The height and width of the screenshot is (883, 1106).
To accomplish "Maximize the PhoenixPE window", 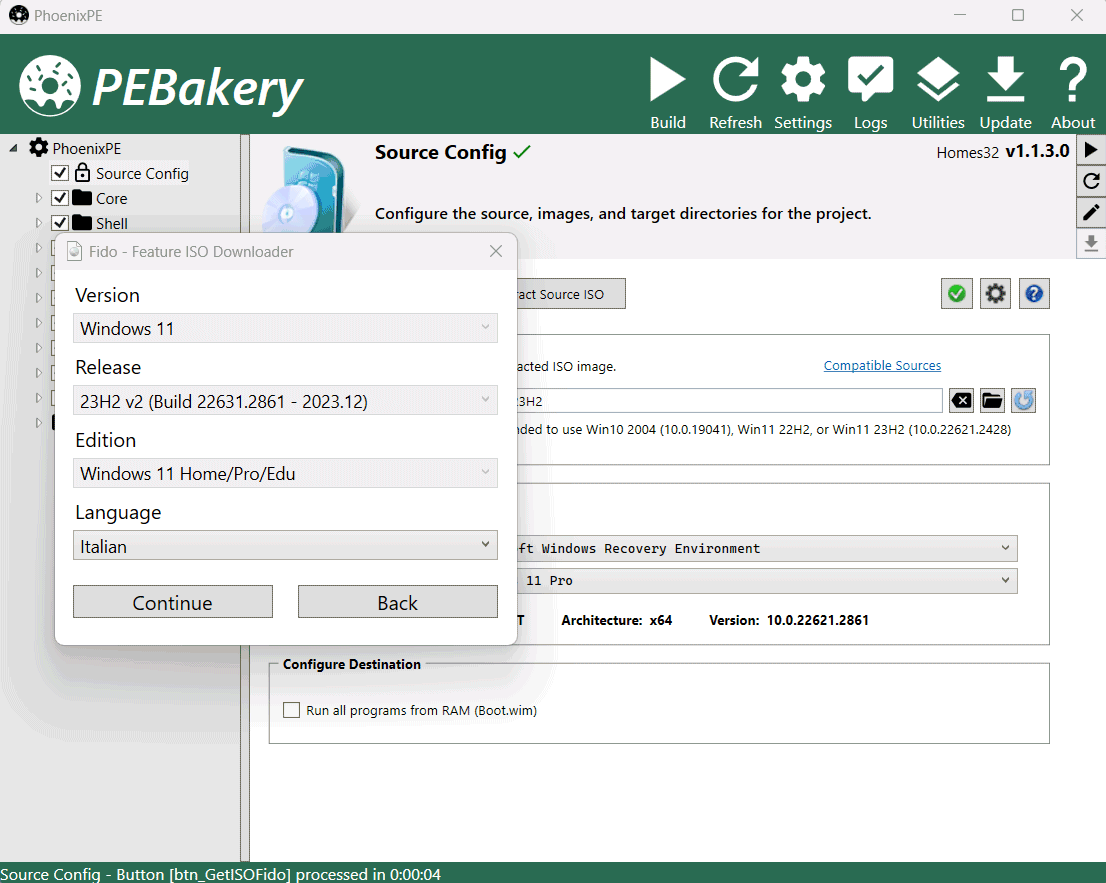I will point(1017,15).
